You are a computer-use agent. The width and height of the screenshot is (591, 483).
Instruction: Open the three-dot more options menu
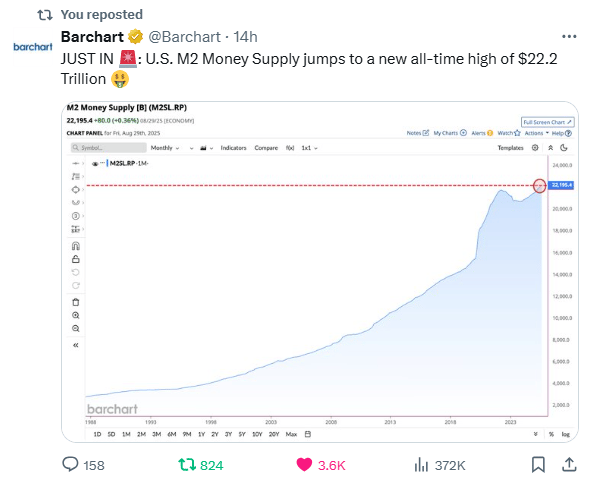click(569, 37)
